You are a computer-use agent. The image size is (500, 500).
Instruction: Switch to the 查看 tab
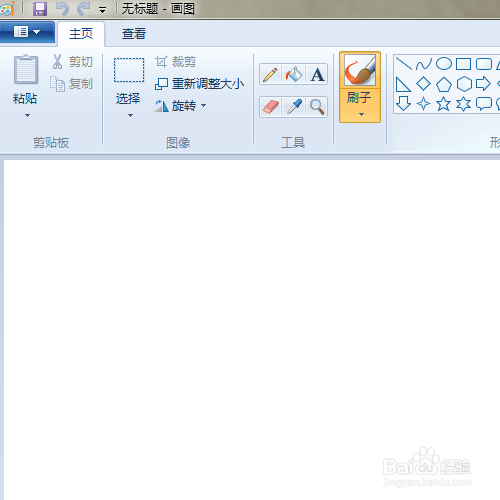[x=134, y=34]
